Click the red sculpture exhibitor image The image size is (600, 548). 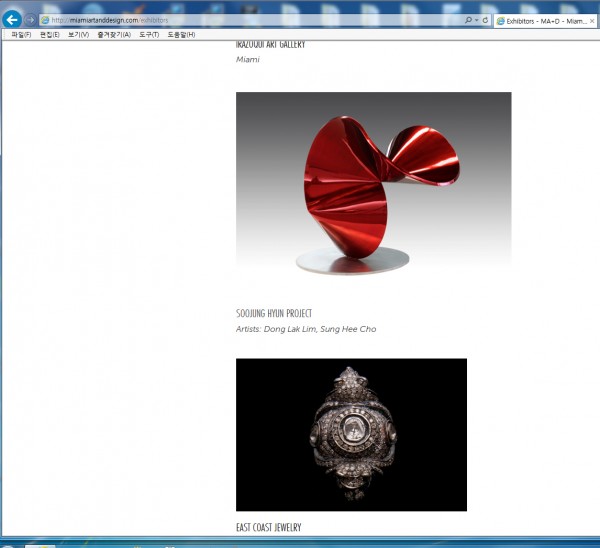pos(373,183)
